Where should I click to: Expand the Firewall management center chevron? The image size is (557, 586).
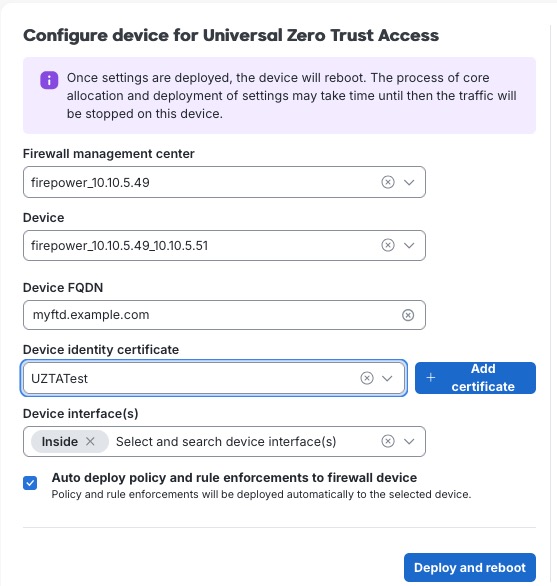[x=409, y=182]
